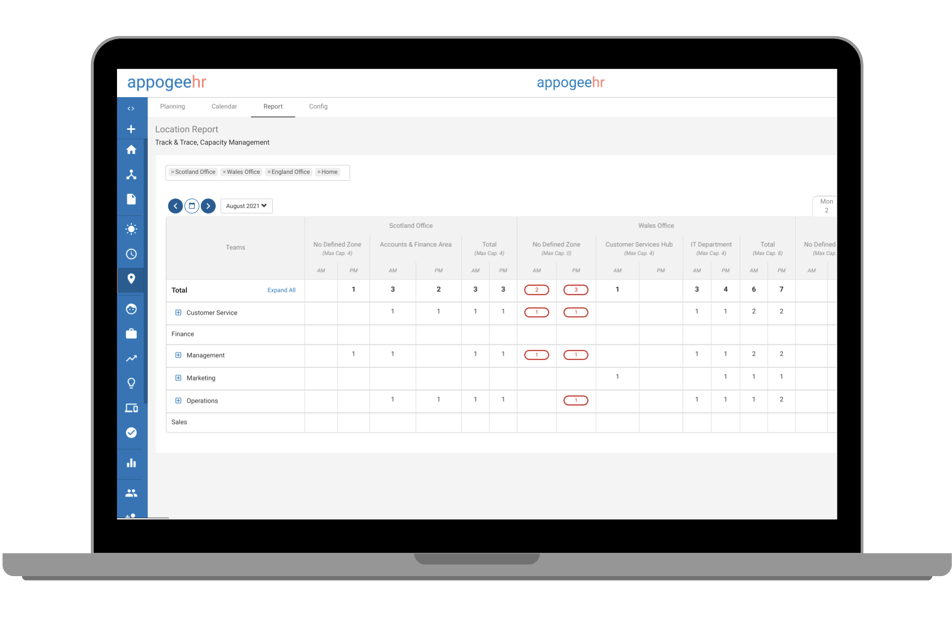Viewport: 952px width, 644px height.
Task: Open the devices icon in sidebar
Action: tap(131, 408)
